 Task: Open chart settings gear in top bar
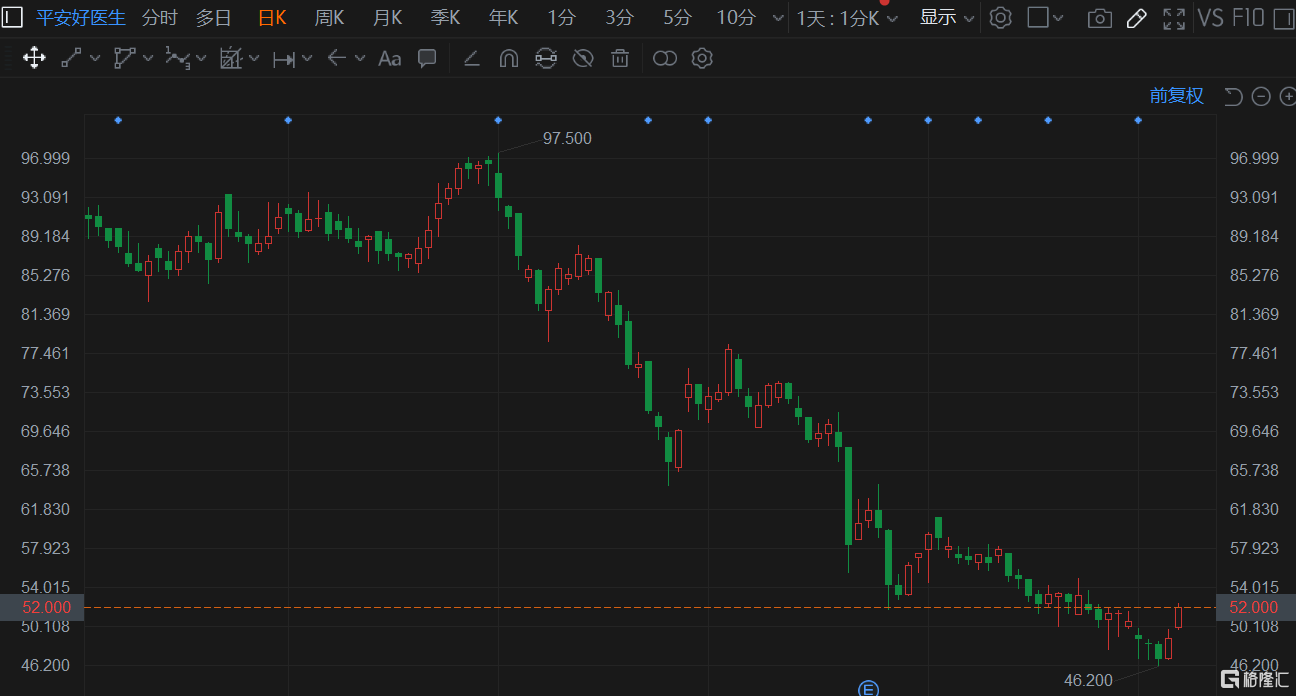pyautogui.click(x=1001, y=17)
